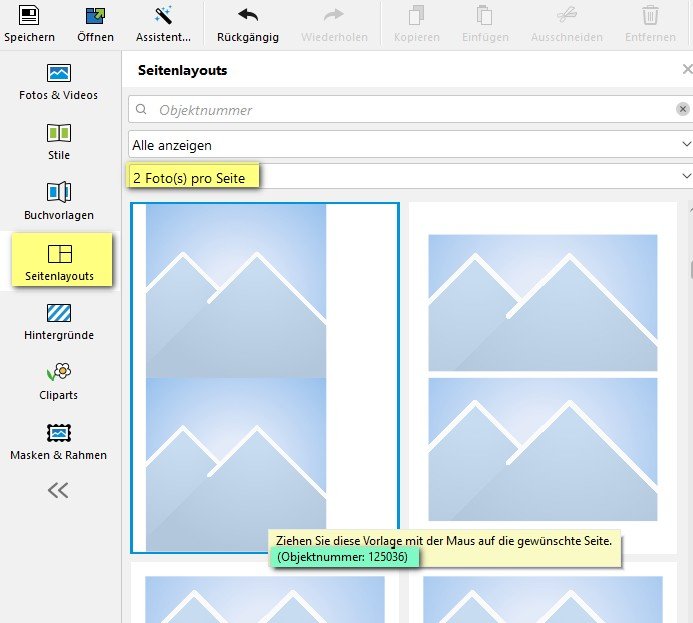Launch the Assistent wizard icon
693x623 pixels.
click(x=164, y=16)
